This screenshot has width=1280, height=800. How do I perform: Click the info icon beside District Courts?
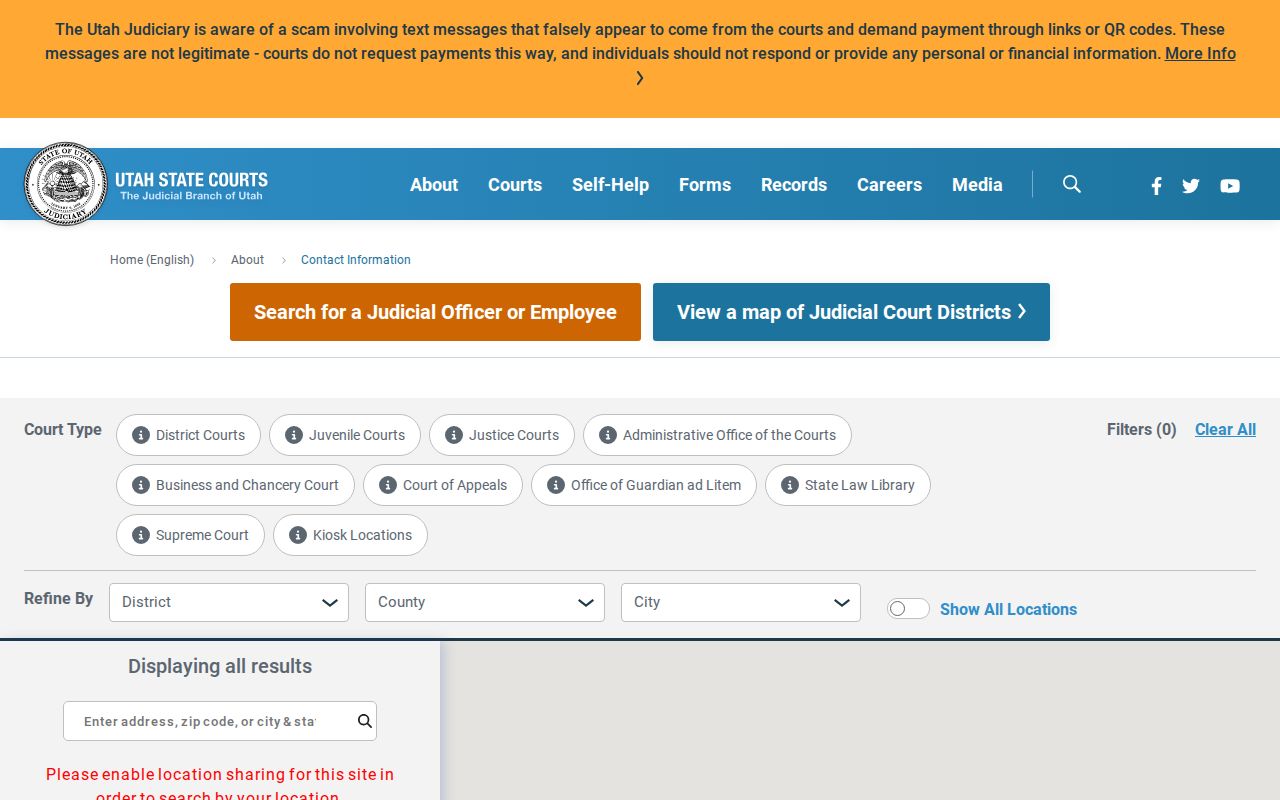pos(141,435)
